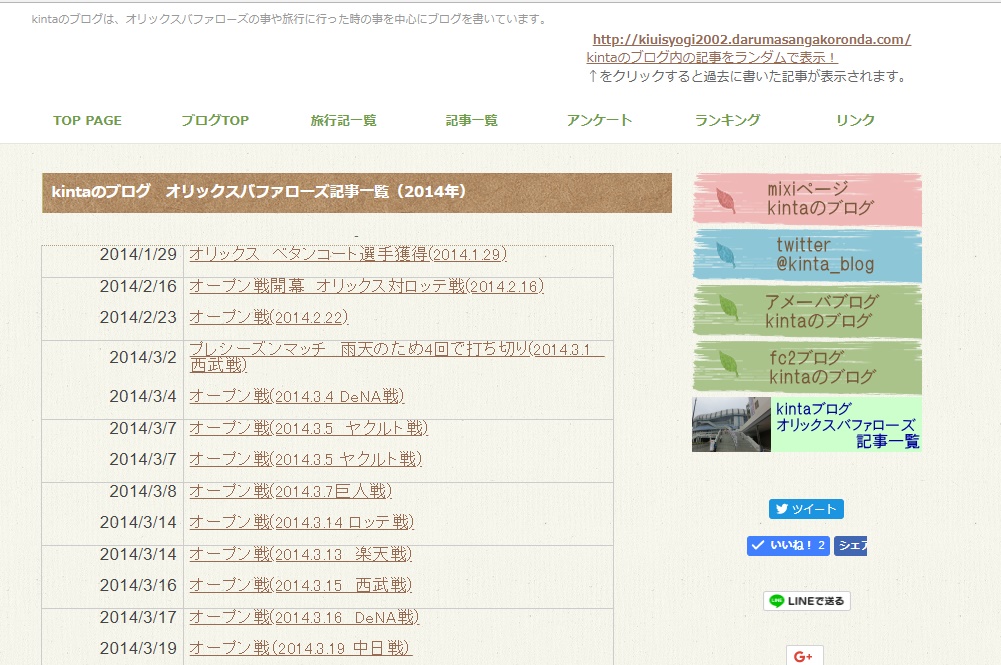Go to ブログTOP in navigation

(215, 120)
